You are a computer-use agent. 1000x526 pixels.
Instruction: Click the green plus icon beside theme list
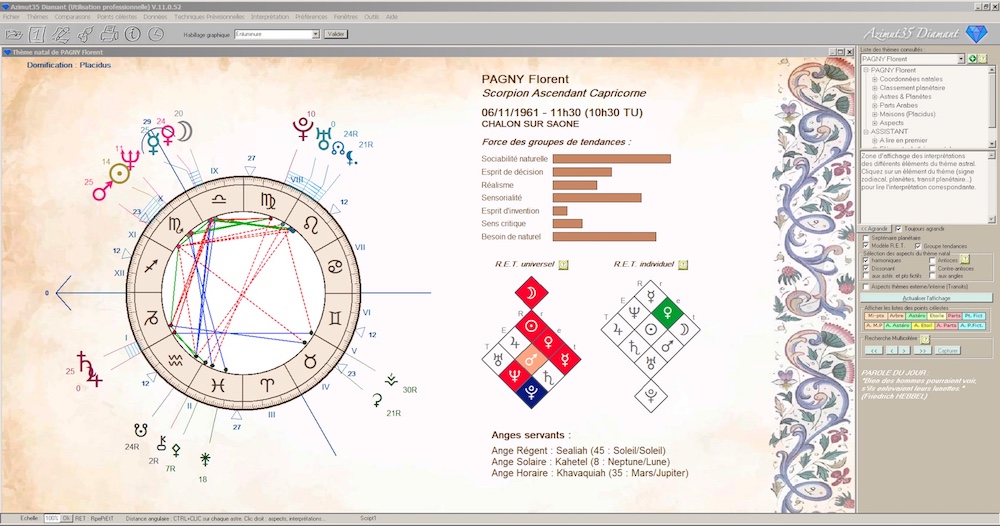[x=973, y=60]
